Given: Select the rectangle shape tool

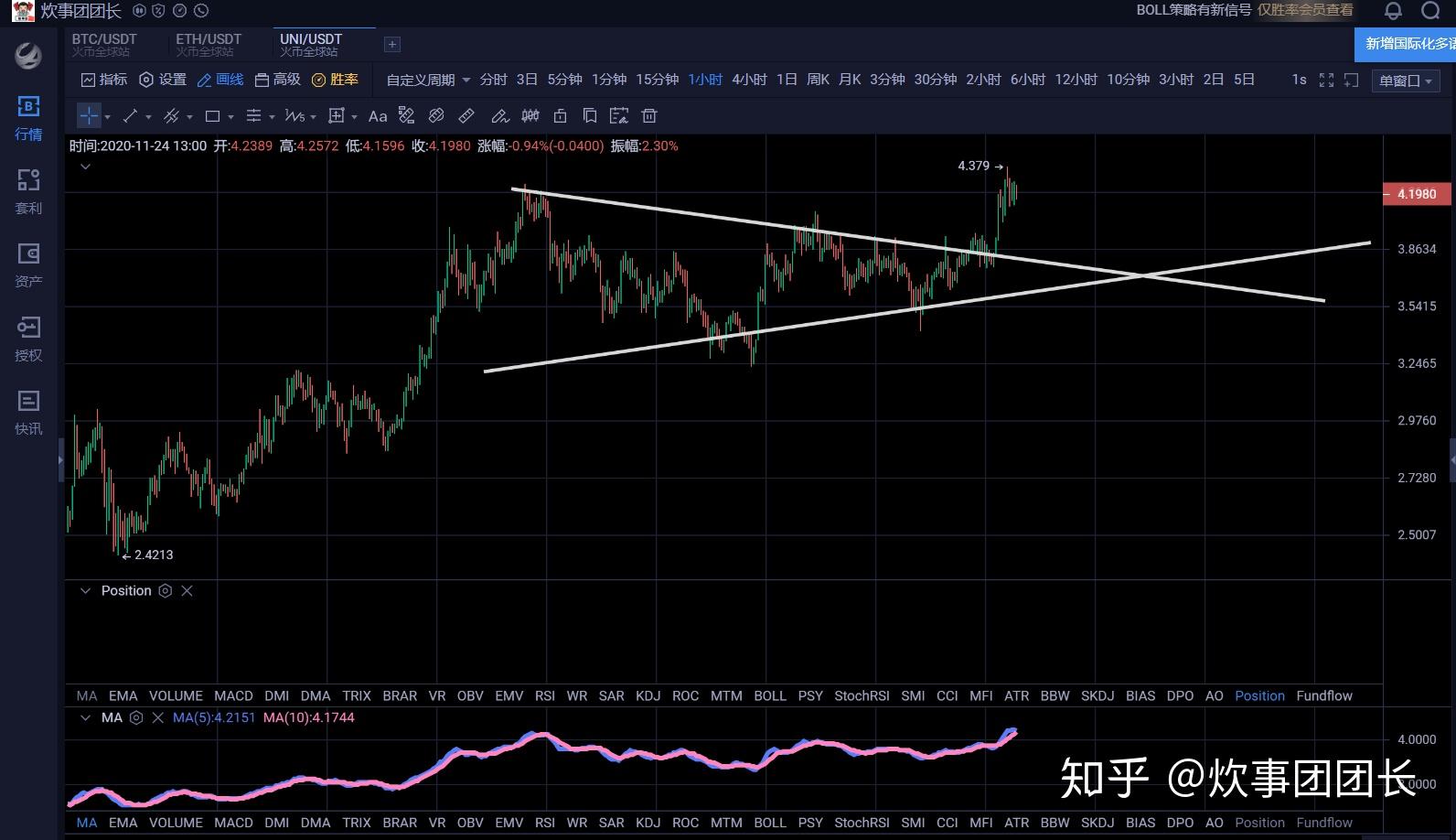Looking at the screenshot, I should pos(212,116).
